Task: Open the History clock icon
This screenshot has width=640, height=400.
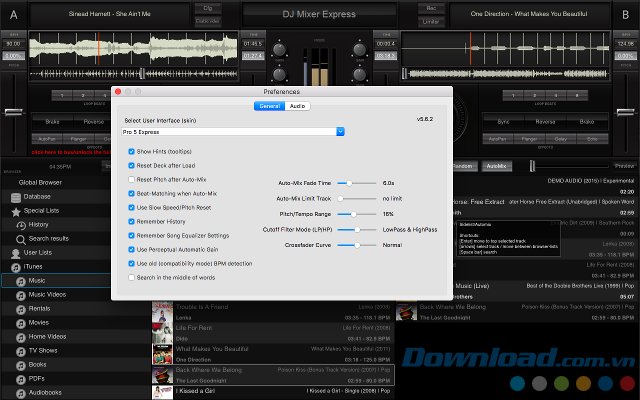Action: (x=21, y=225)
